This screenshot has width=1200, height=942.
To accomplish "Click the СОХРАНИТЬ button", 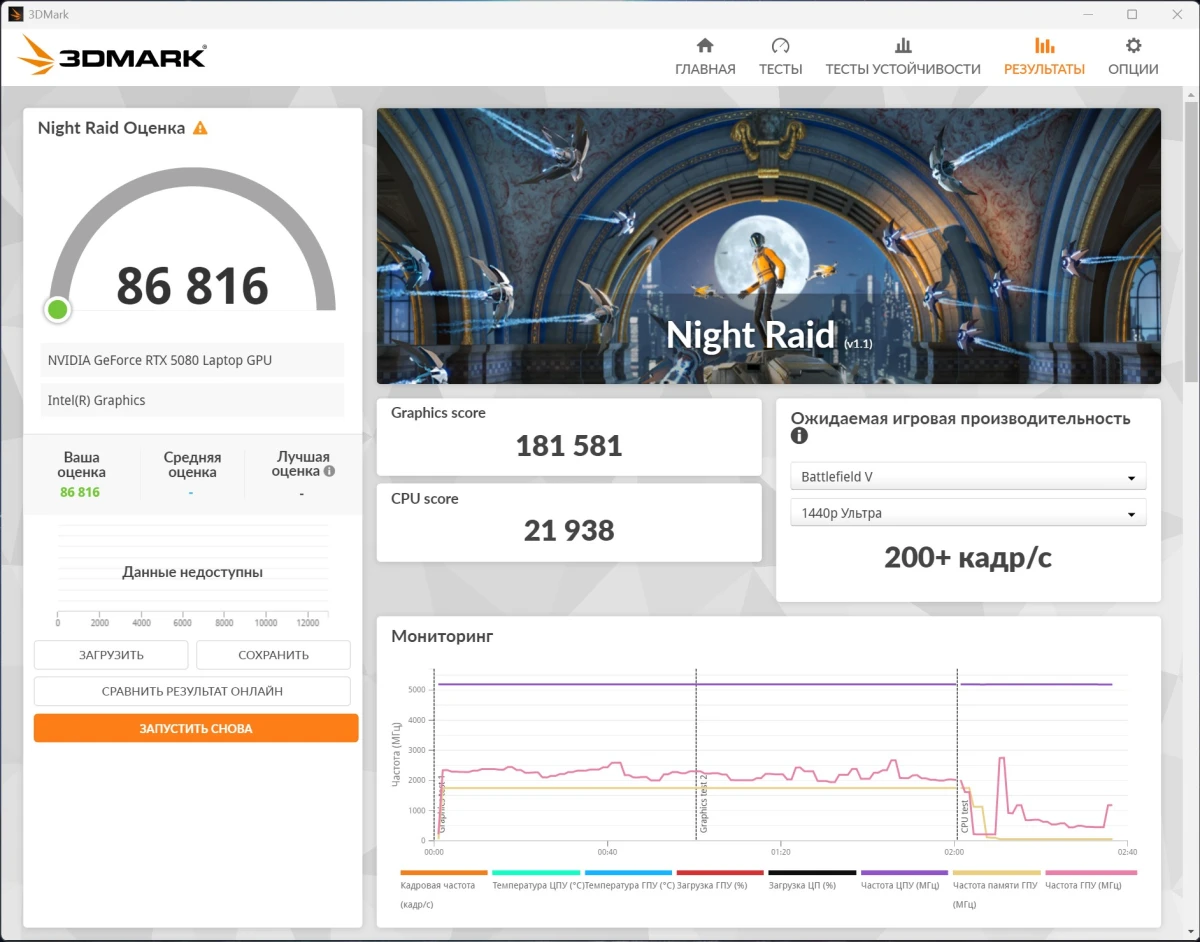I will (273, 655).
